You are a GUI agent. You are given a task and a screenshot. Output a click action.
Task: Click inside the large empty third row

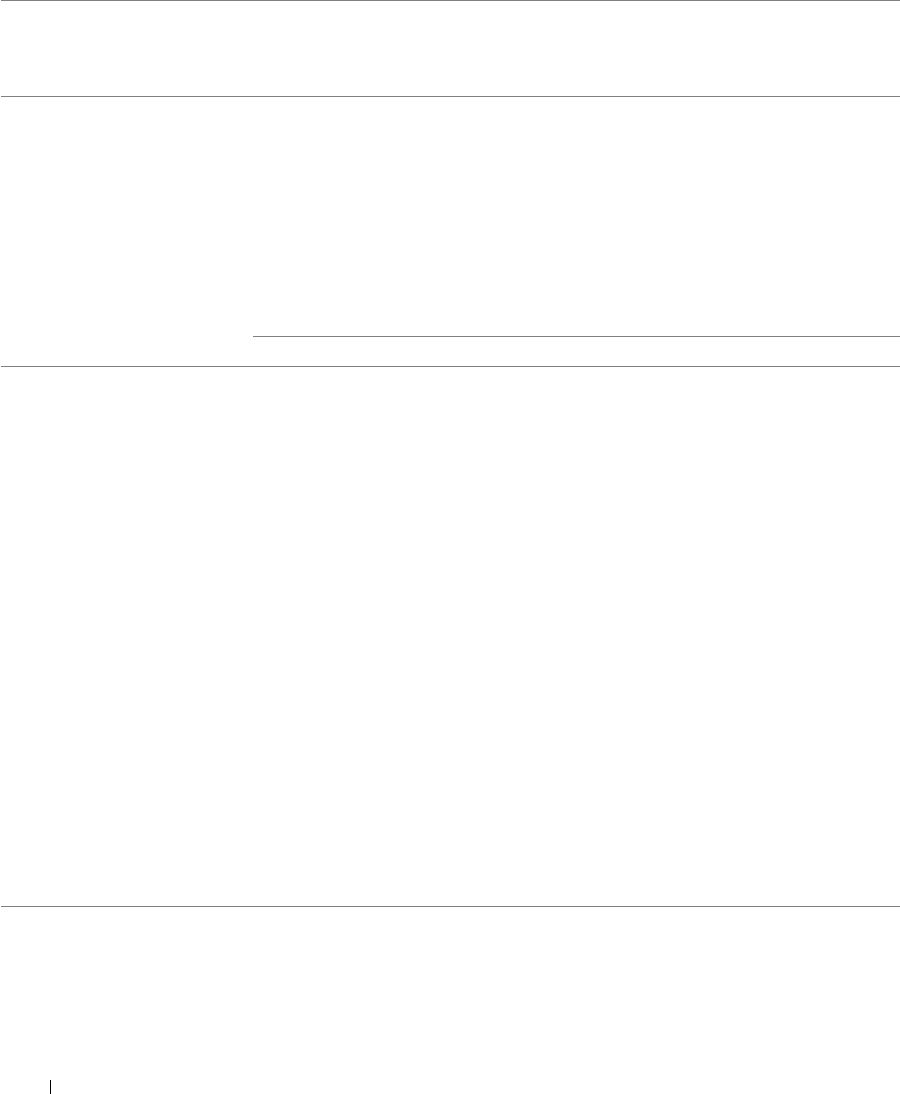(x=450, y=636)
